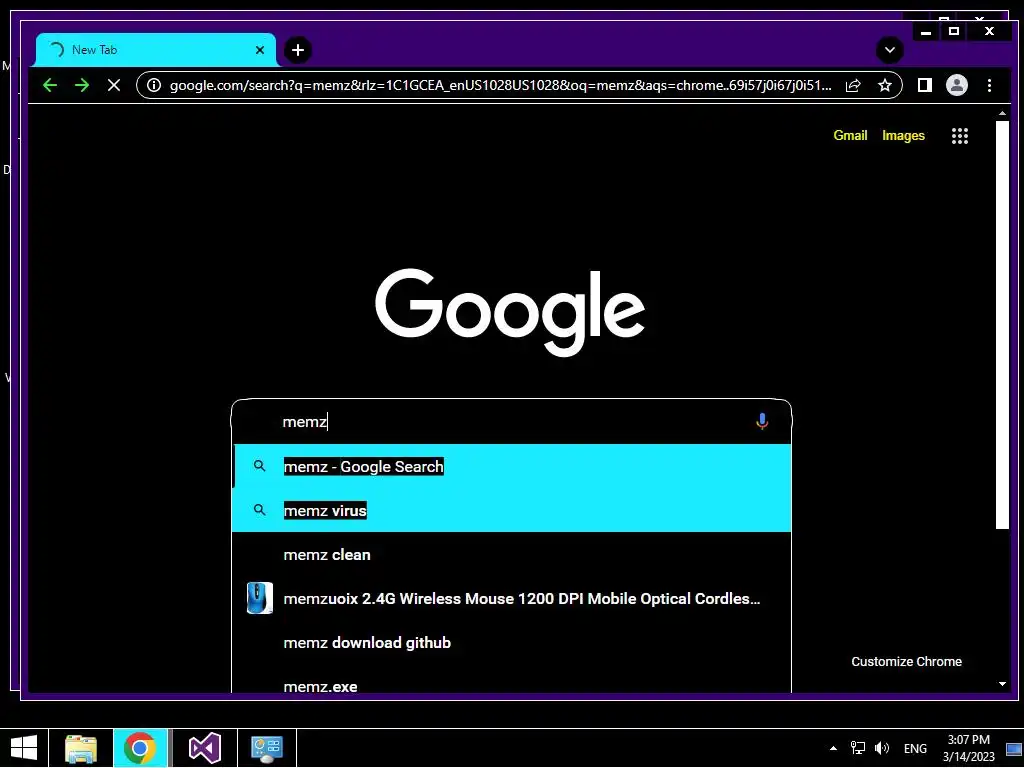The image size is (1024, 768).
Task: Open File Explorer from the taskbar
Action: coord(81,748)
